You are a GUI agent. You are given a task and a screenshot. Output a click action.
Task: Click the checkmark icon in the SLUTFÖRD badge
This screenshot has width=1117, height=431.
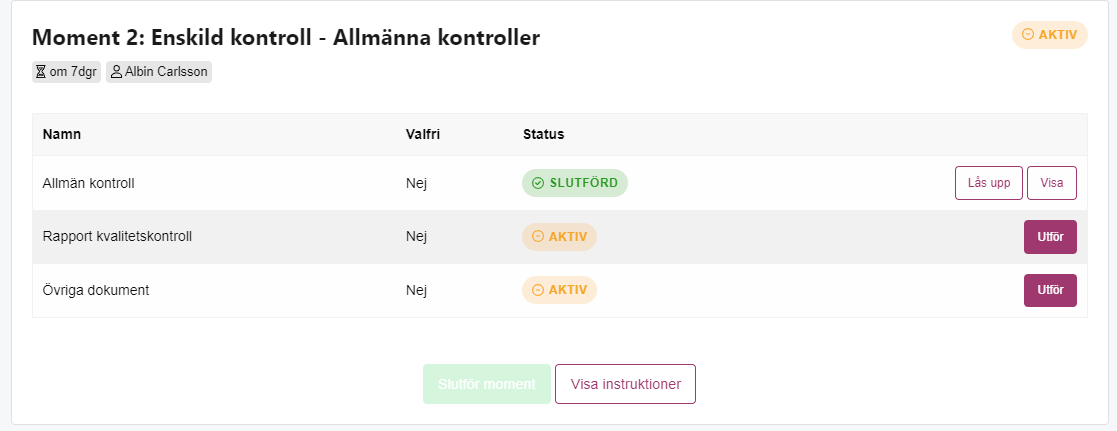[538, 183]
